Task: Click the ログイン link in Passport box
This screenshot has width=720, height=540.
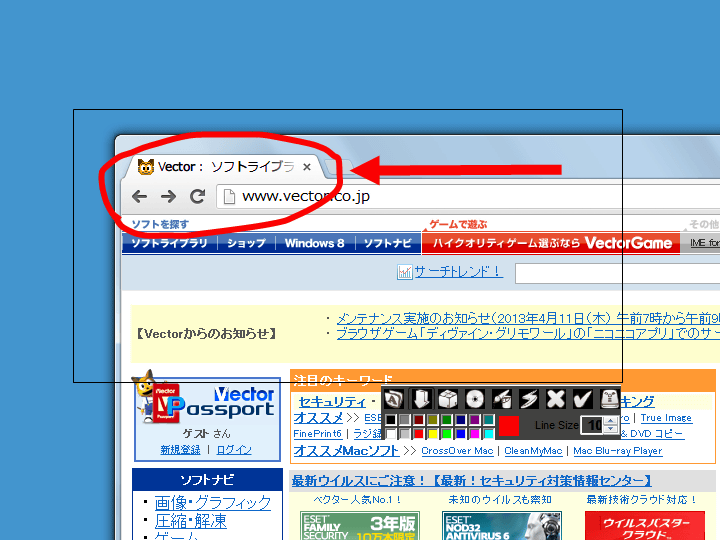Action: click(x=234, y=450)
